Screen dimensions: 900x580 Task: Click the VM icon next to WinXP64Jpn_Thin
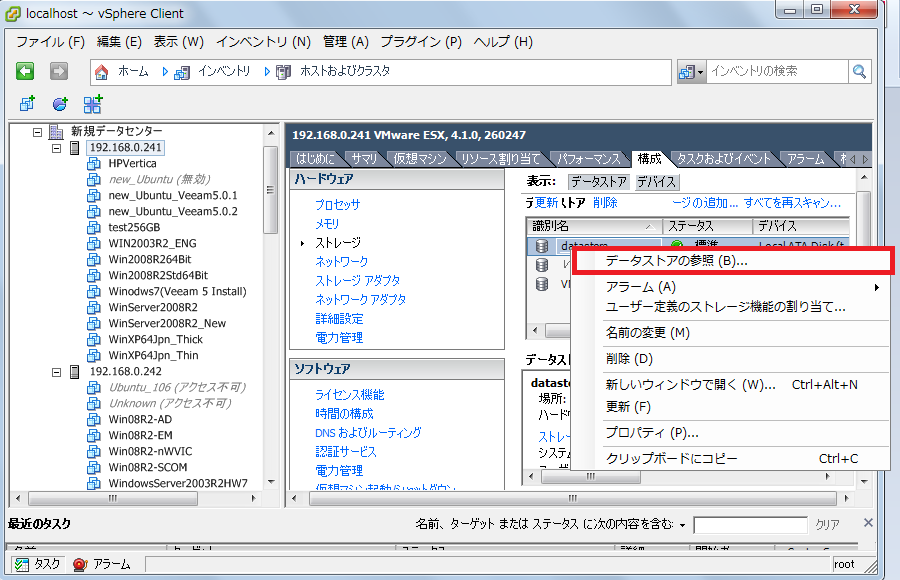[94, 355]
